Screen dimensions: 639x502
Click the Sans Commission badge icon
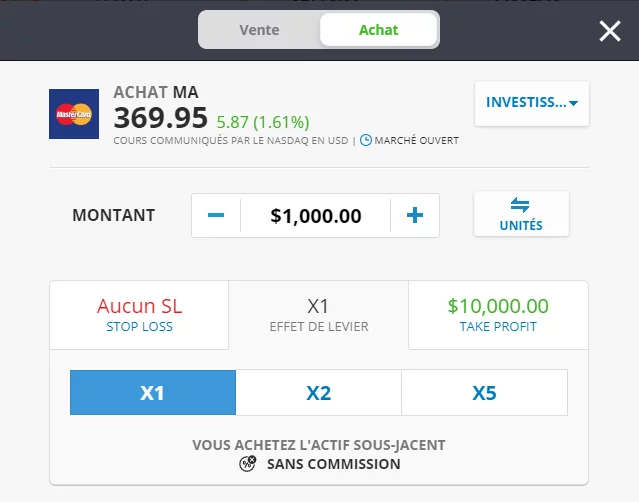[x=248, y=464]
